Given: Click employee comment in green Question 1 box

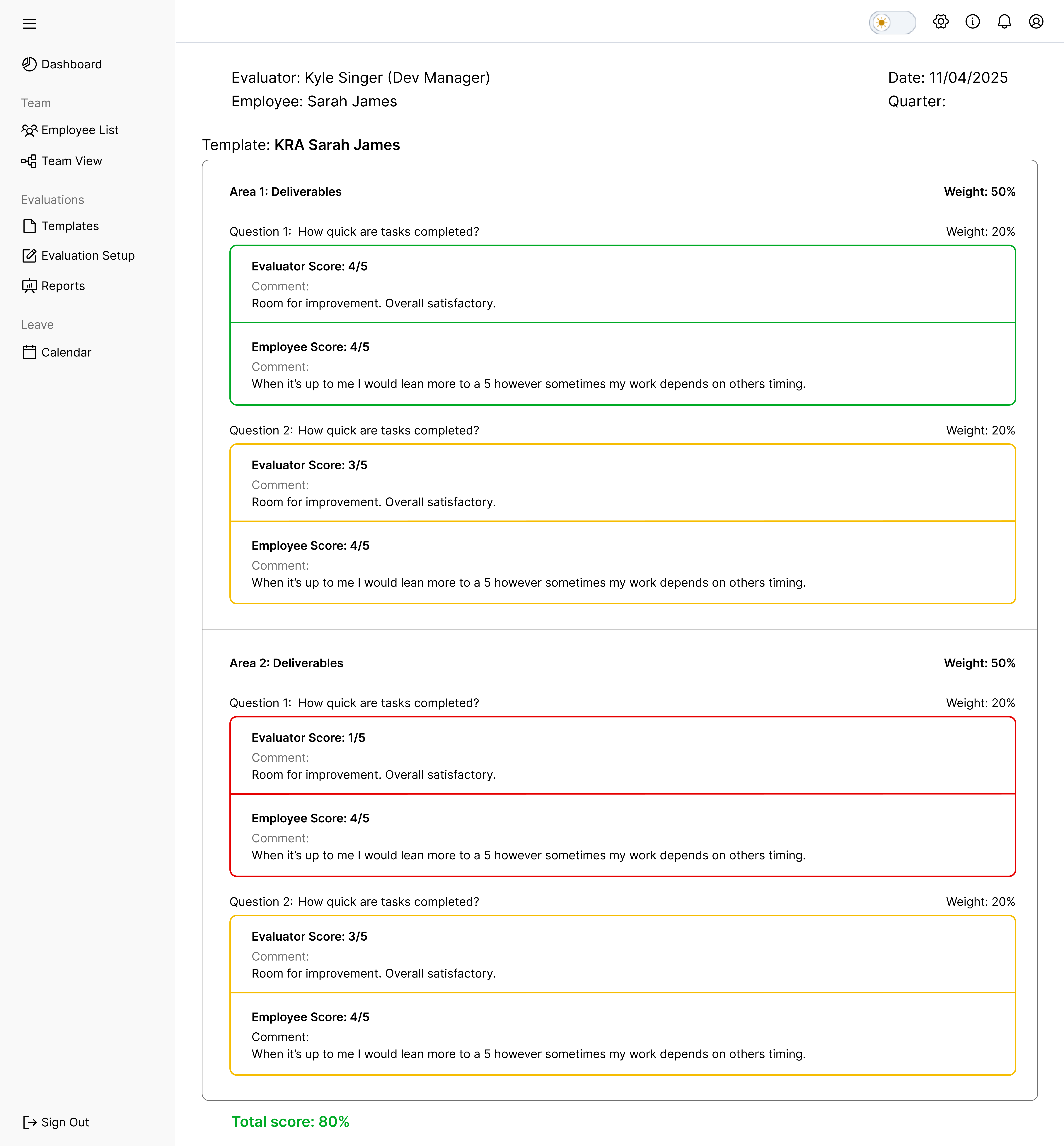Looking at the screenshot, I should pos(528,384).
